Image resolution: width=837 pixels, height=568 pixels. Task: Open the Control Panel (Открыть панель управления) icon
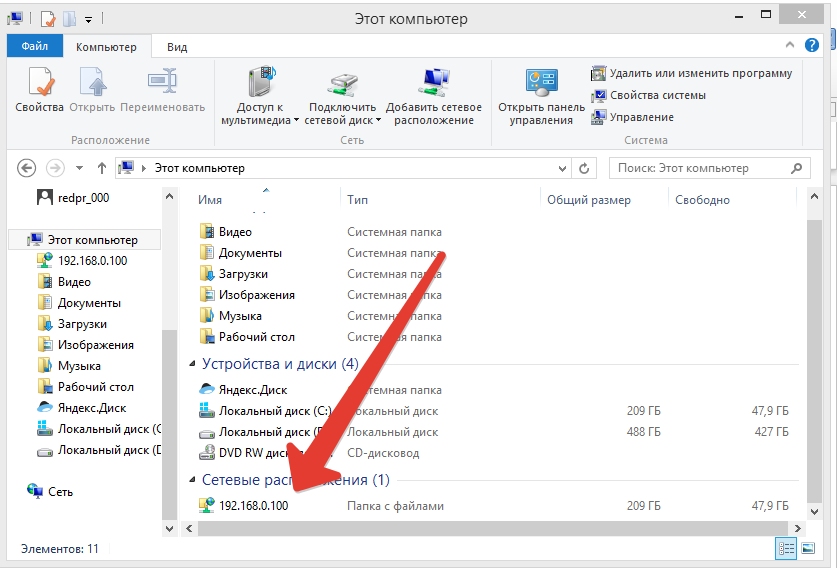(541, 97)
